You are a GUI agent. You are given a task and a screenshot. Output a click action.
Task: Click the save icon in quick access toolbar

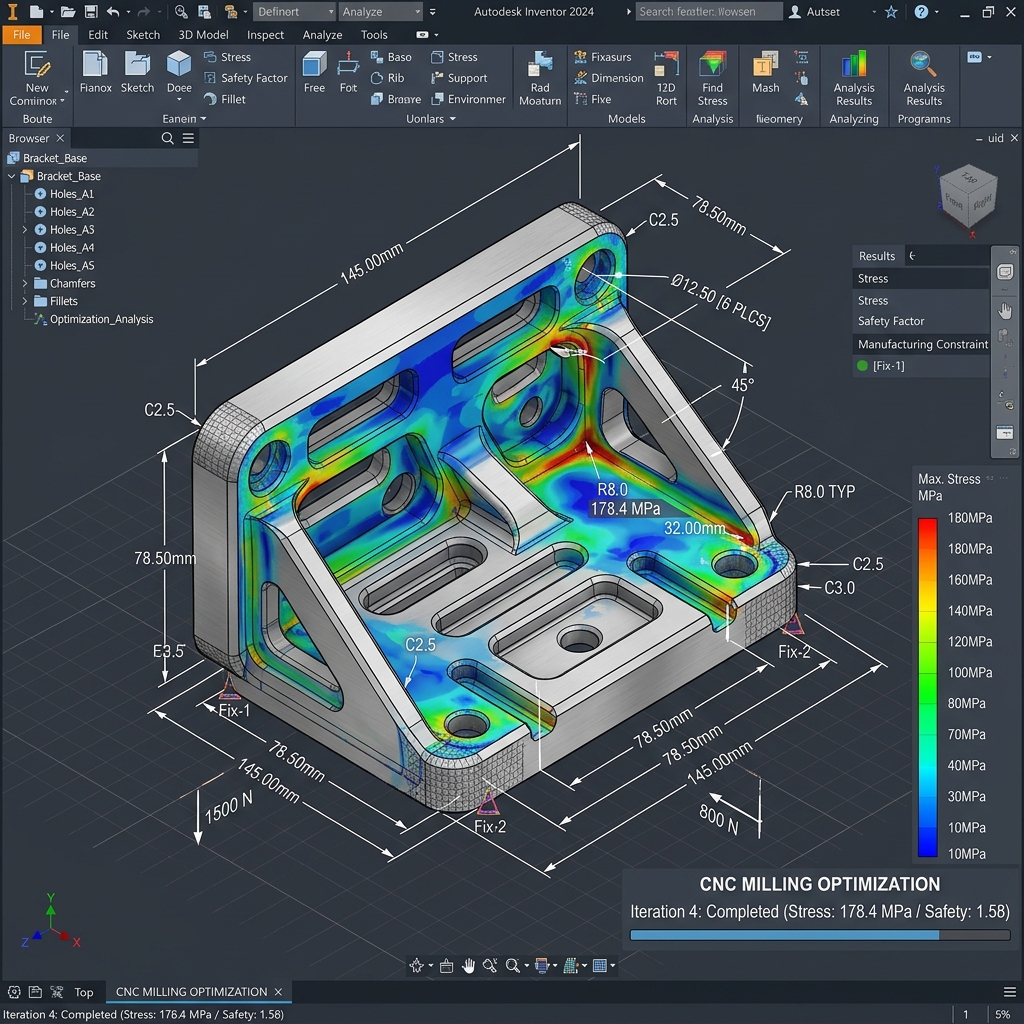(91, 12)
